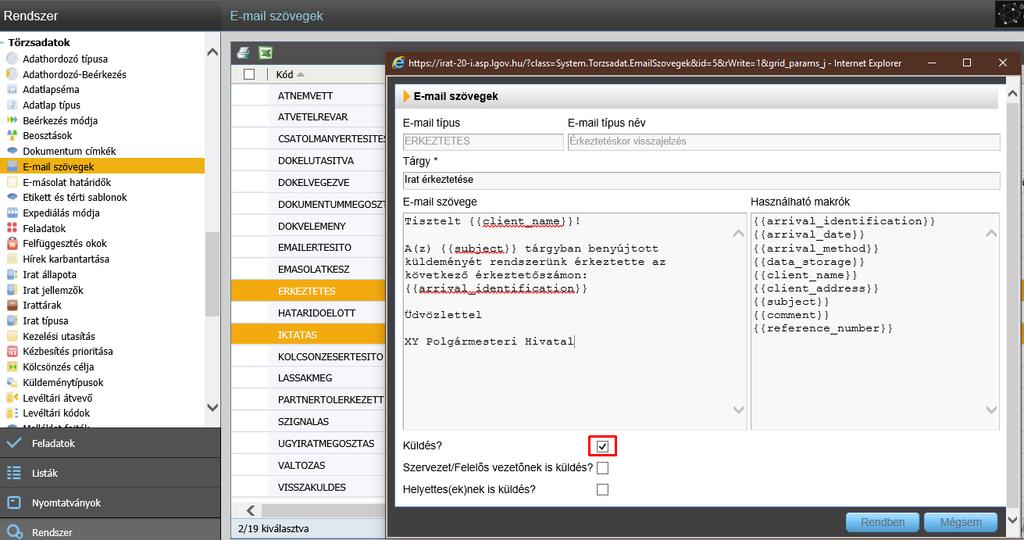
Task: Select Levéltári átvevő item
Action: click(x=57, y=398)
